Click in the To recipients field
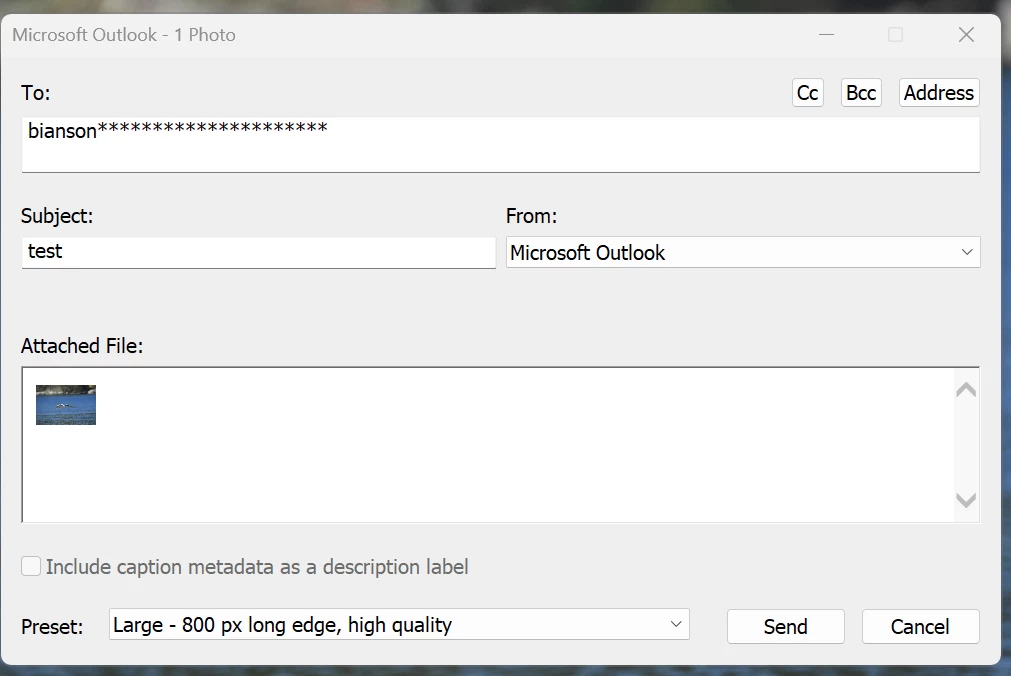The image size is (1011, 676). click(x=500, y=144)
